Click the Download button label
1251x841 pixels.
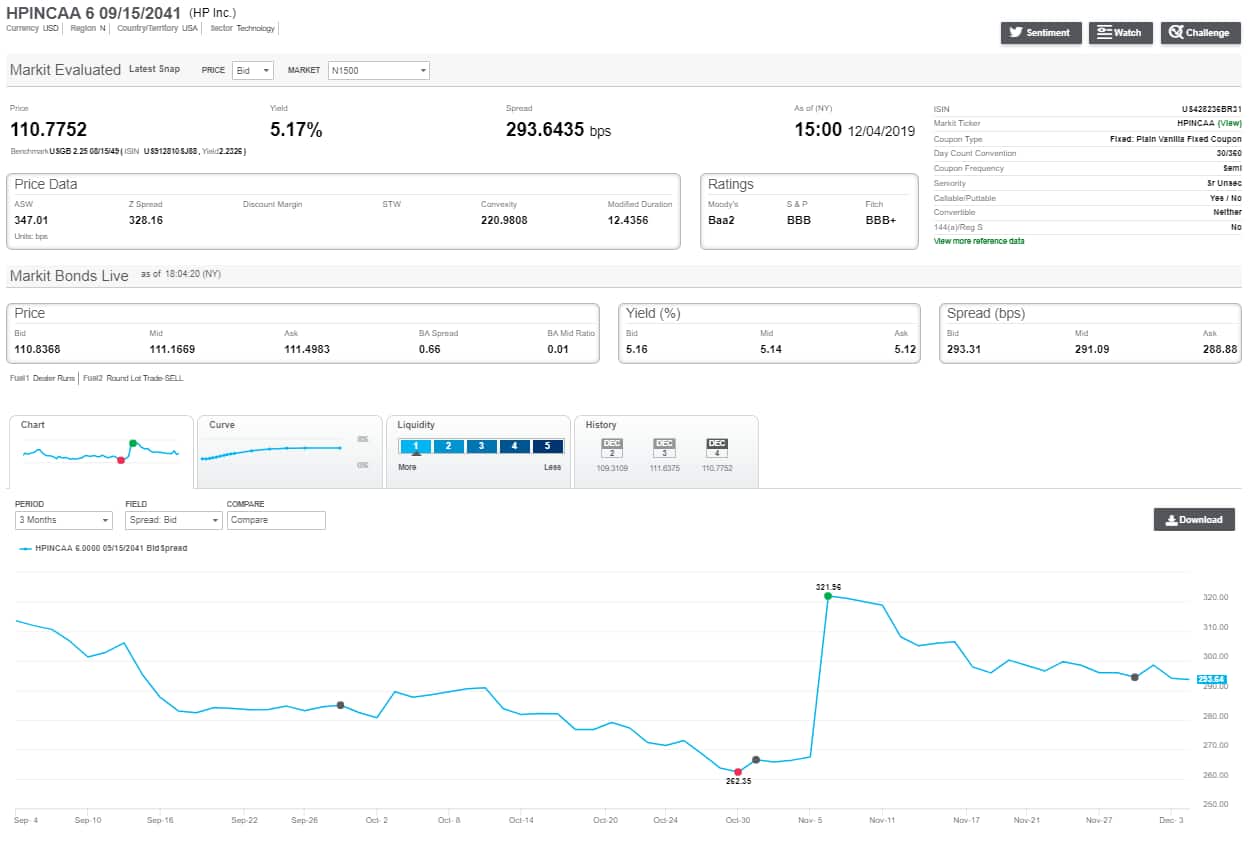pyautogui.click(x=1200, y=520)
